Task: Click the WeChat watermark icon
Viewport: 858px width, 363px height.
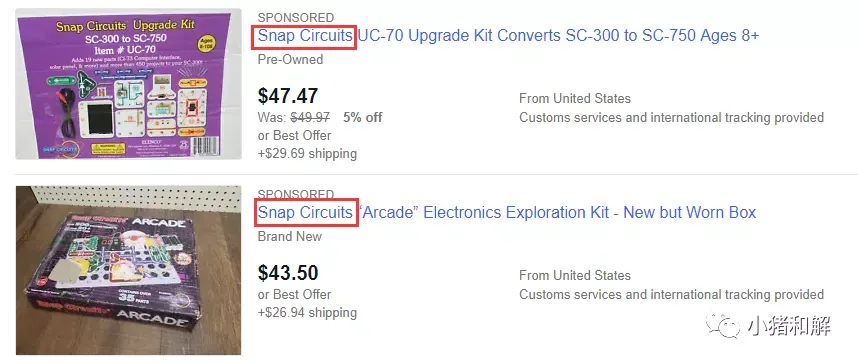Action: coord(723,326)
